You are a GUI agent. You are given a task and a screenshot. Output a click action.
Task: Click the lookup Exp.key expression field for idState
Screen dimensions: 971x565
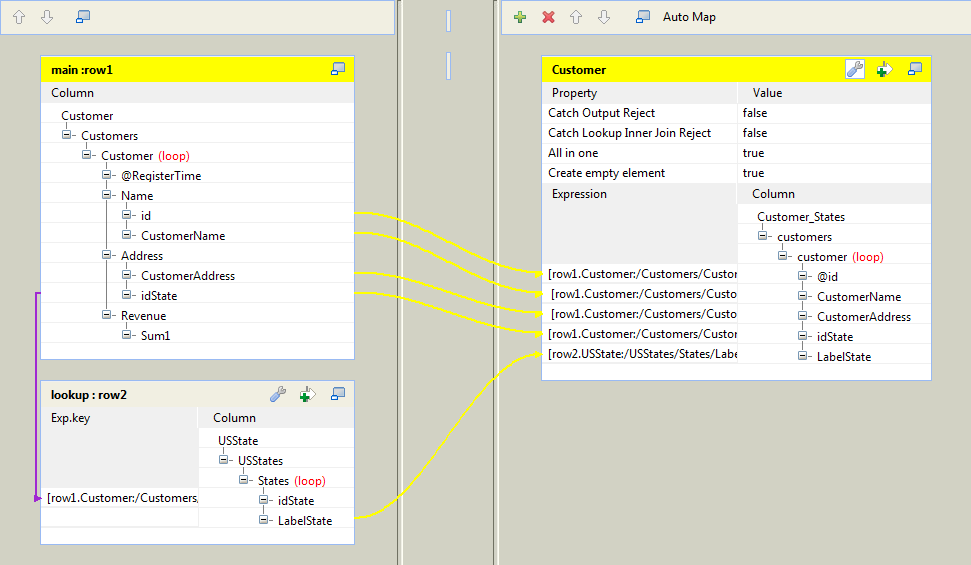120,498
